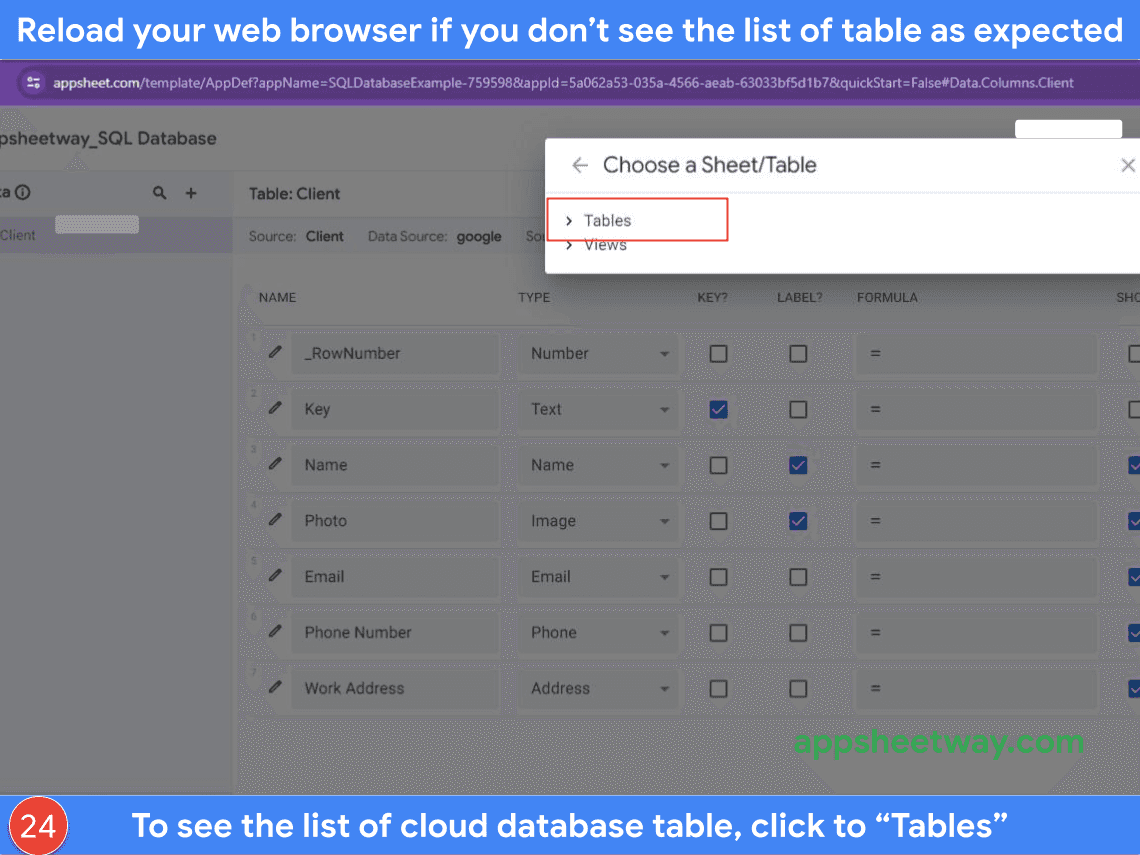
Task: Click the browser address bar URL
Action: [x=560, y=82]
